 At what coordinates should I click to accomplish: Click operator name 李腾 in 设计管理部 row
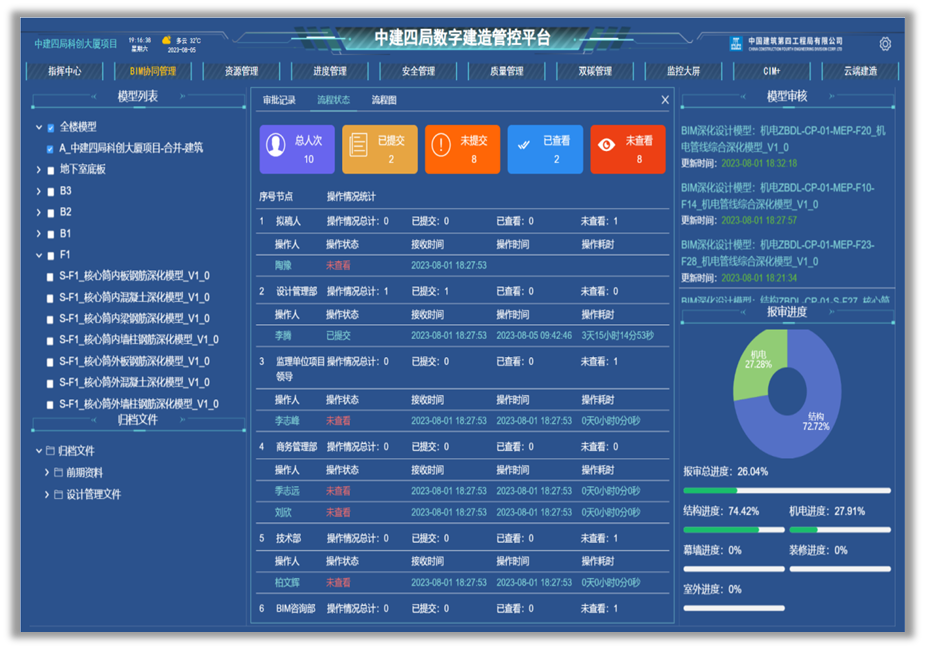(284, 336)
